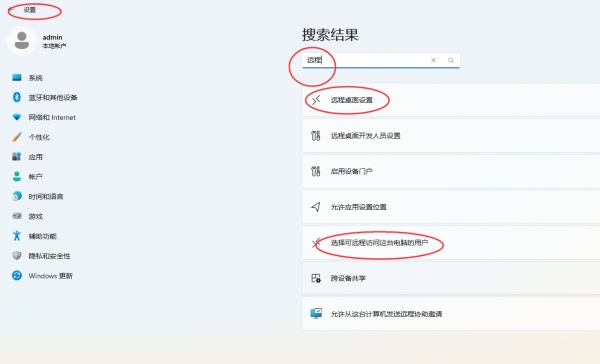The width and height of the screenshot is (600, 364).
Task: Open the 游戏 gamepad icon
Action: click(17, 216)
